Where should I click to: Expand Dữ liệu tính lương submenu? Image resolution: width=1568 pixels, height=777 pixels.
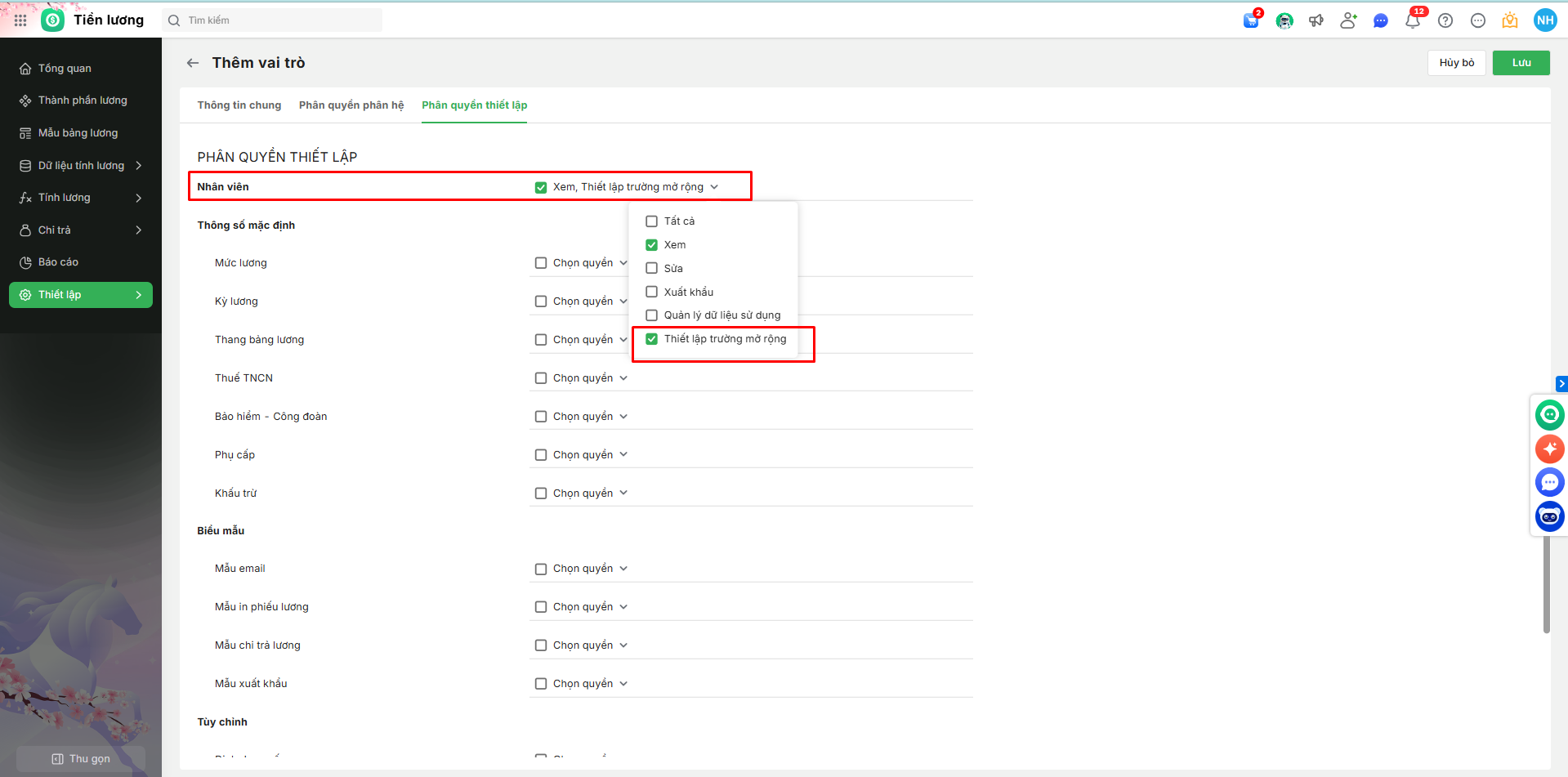(x=139, y=166)
